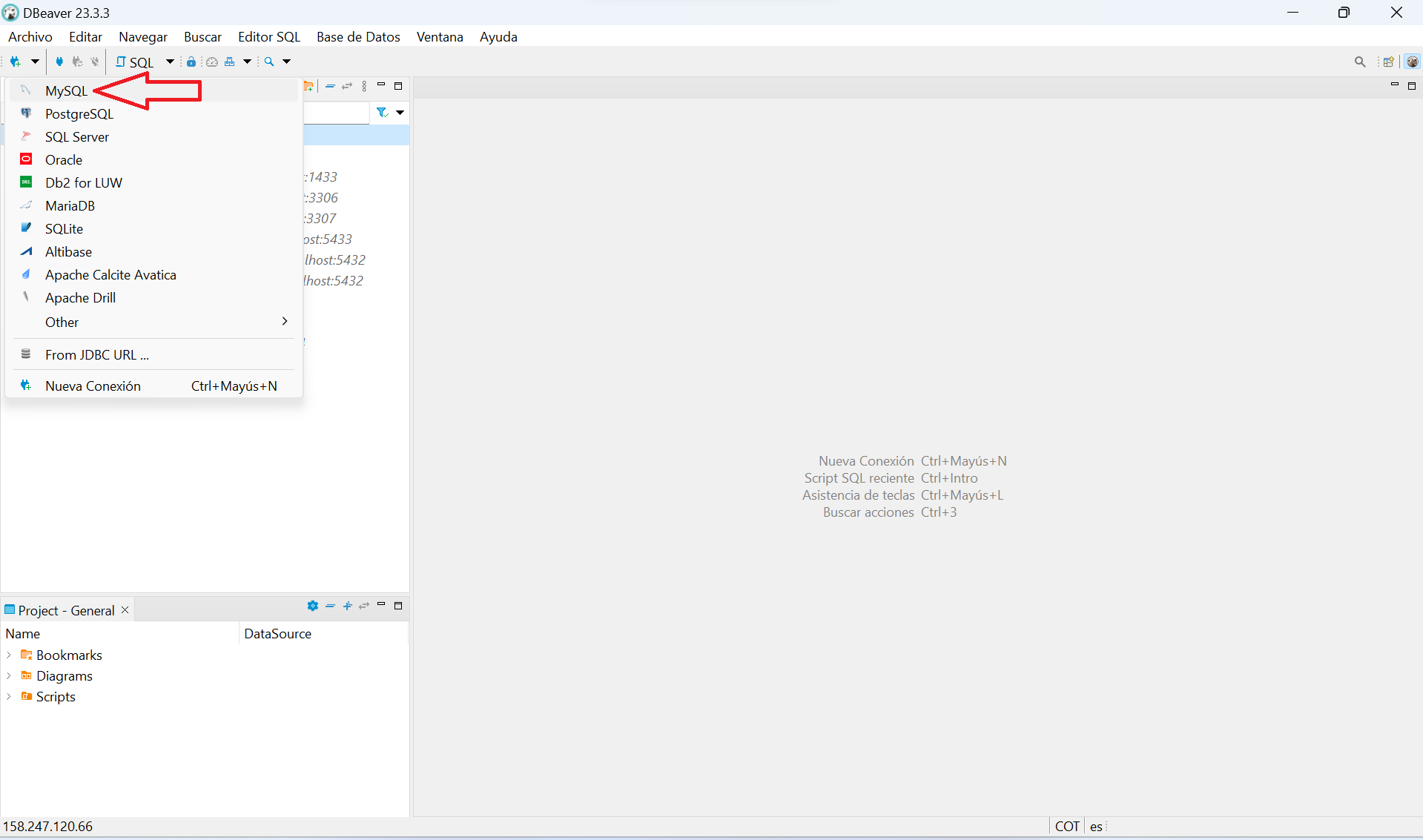Open the project panel gear settings icon
Screen dimensions: 1423x840
(x=313, y=606)
